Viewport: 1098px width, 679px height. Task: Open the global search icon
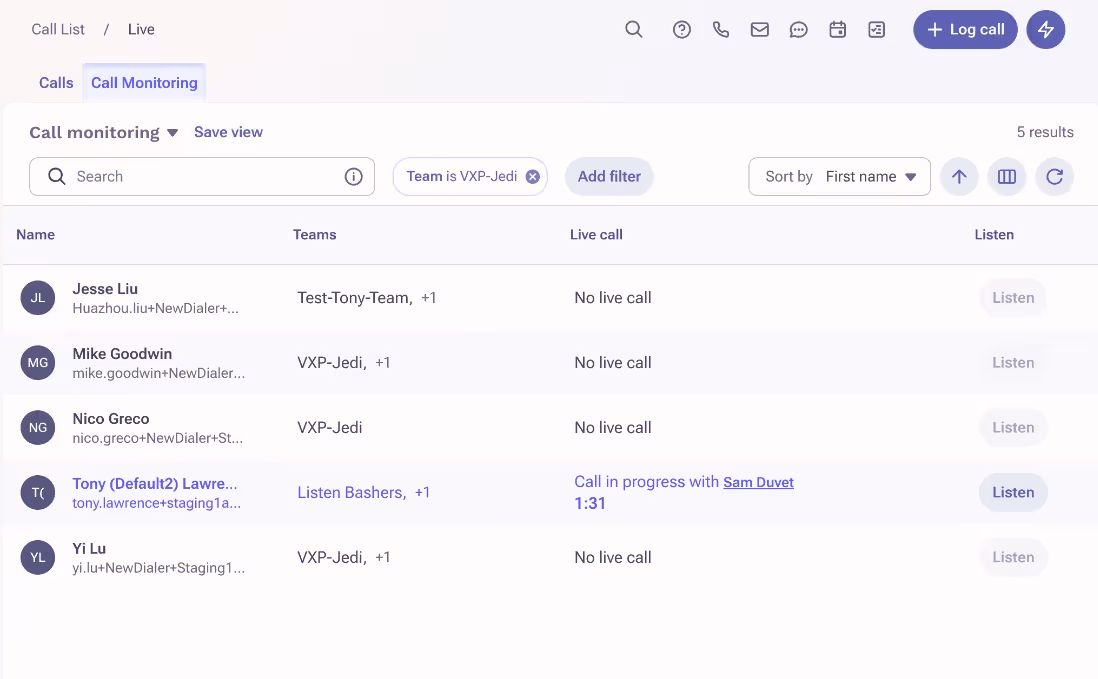point(633,29)
